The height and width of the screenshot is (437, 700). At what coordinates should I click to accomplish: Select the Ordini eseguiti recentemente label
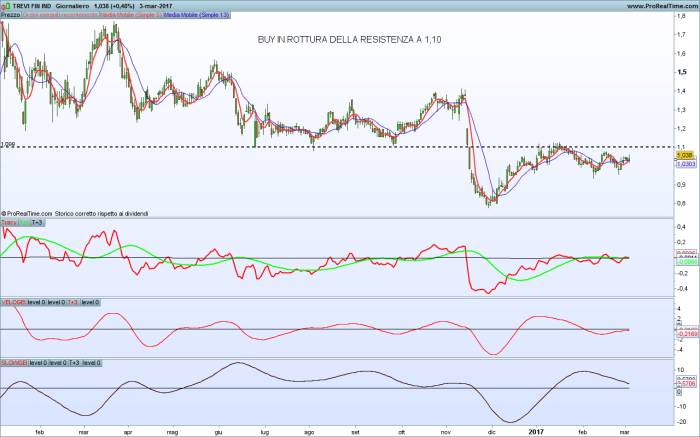(57, 16)
